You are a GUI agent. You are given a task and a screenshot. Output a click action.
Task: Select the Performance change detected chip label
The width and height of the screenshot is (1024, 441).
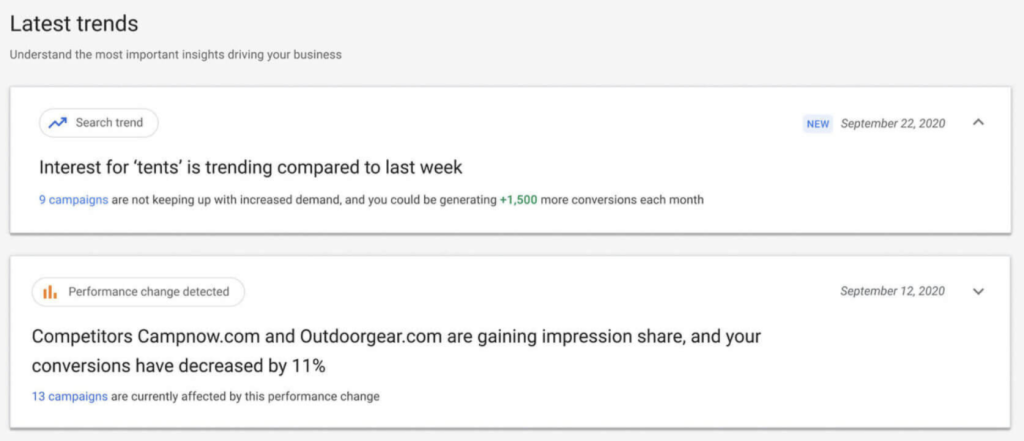click(149, 292)
